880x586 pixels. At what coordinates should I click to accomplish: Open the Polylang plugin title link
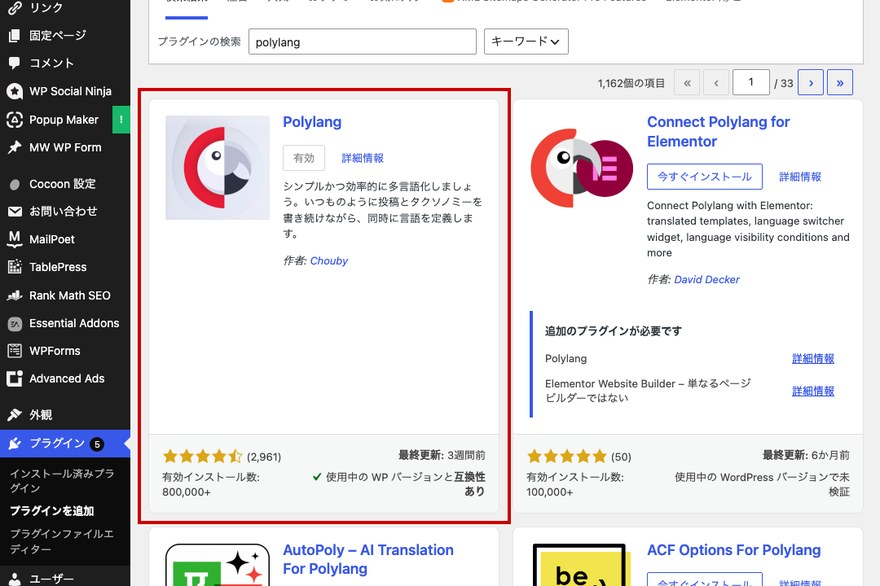[312, 122]
